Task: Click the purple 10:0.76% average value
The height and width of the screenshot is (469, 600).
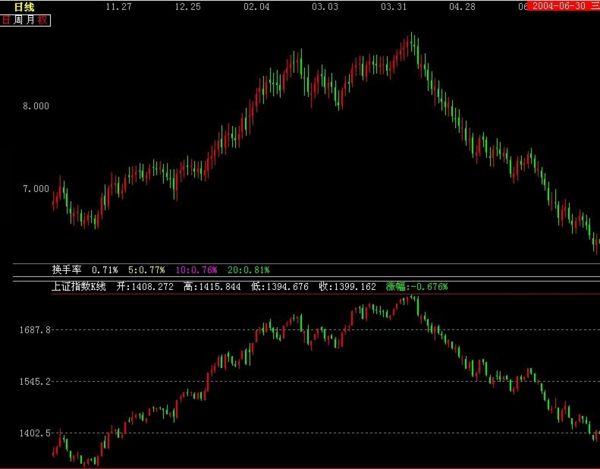Action: (x=196, y=270)
